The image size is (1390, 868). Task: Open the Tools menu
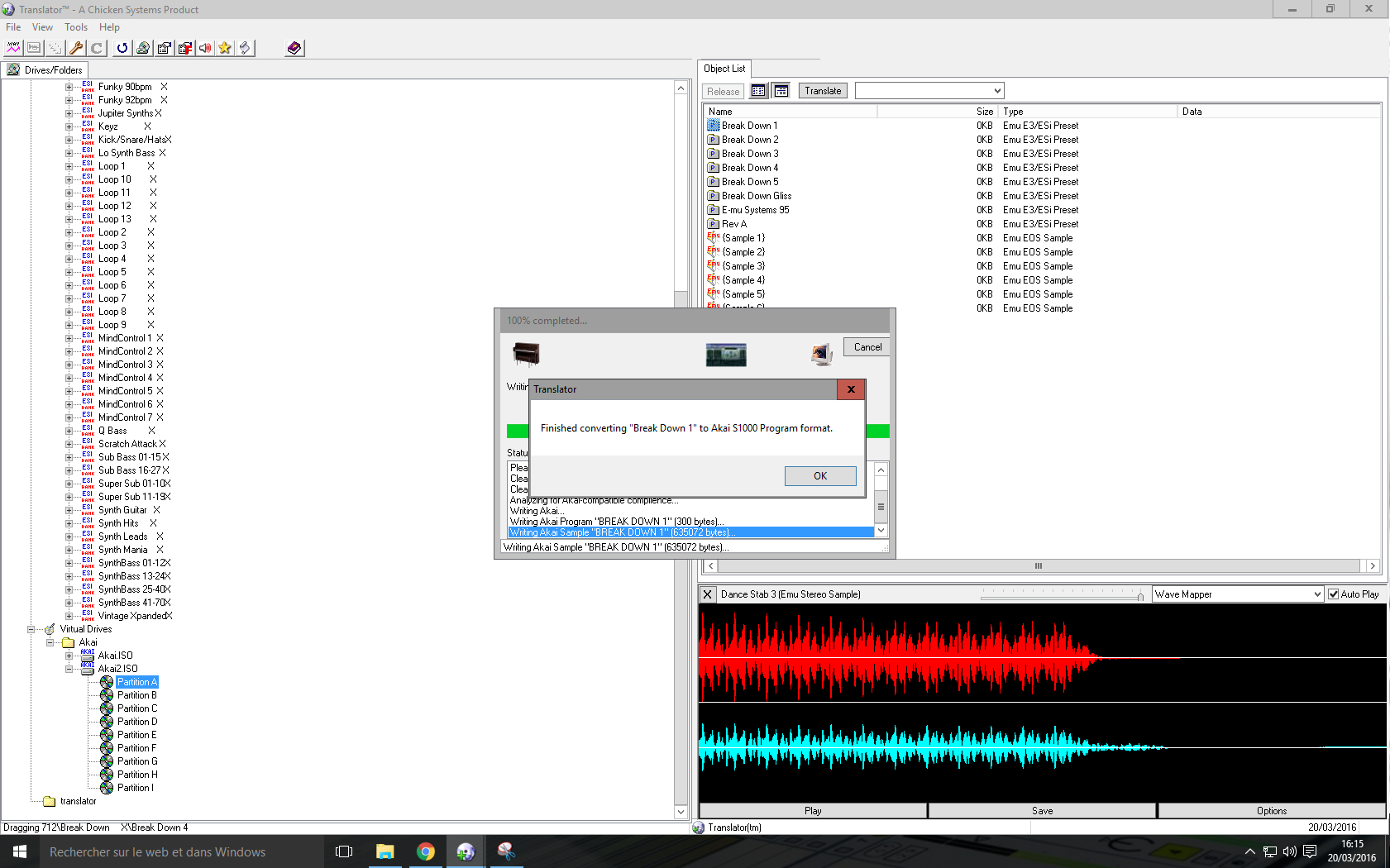tap(76, 27)
